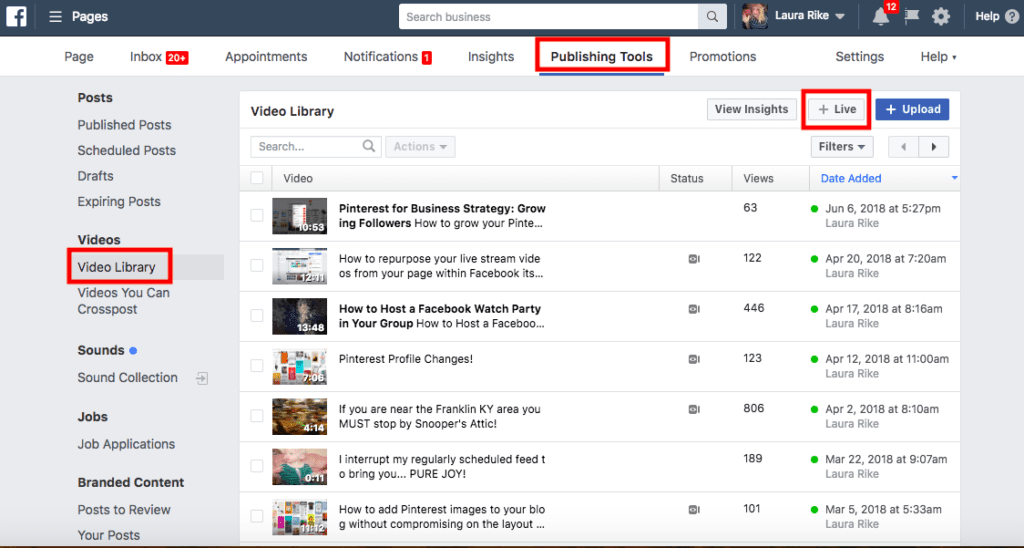The width and height of the screenshot is (1024, 548).
Task: Open the Page tab
Action: (x=79, y=57)
